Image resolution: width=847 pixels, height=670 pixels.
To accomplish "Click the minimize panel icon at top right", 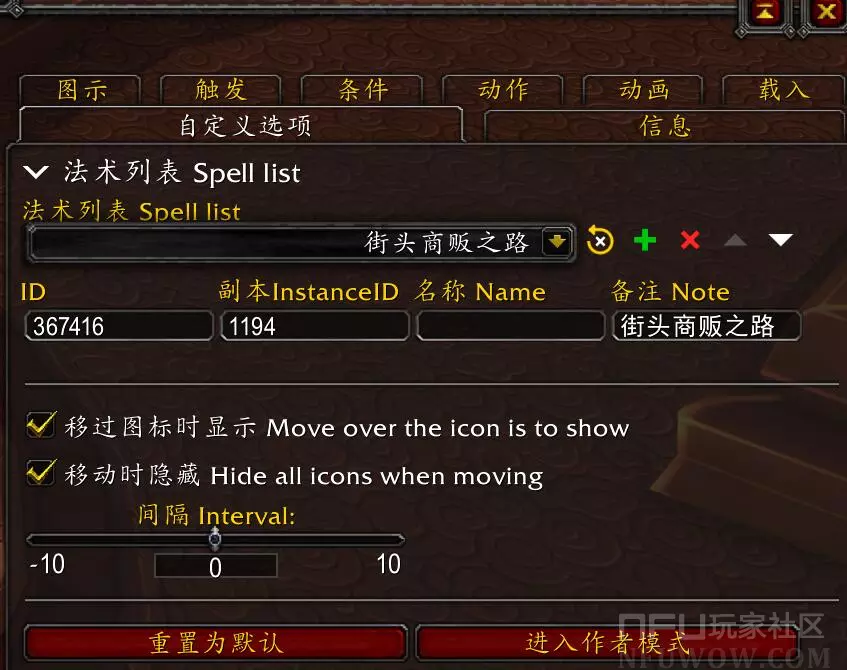I will [x=767, y=13].
